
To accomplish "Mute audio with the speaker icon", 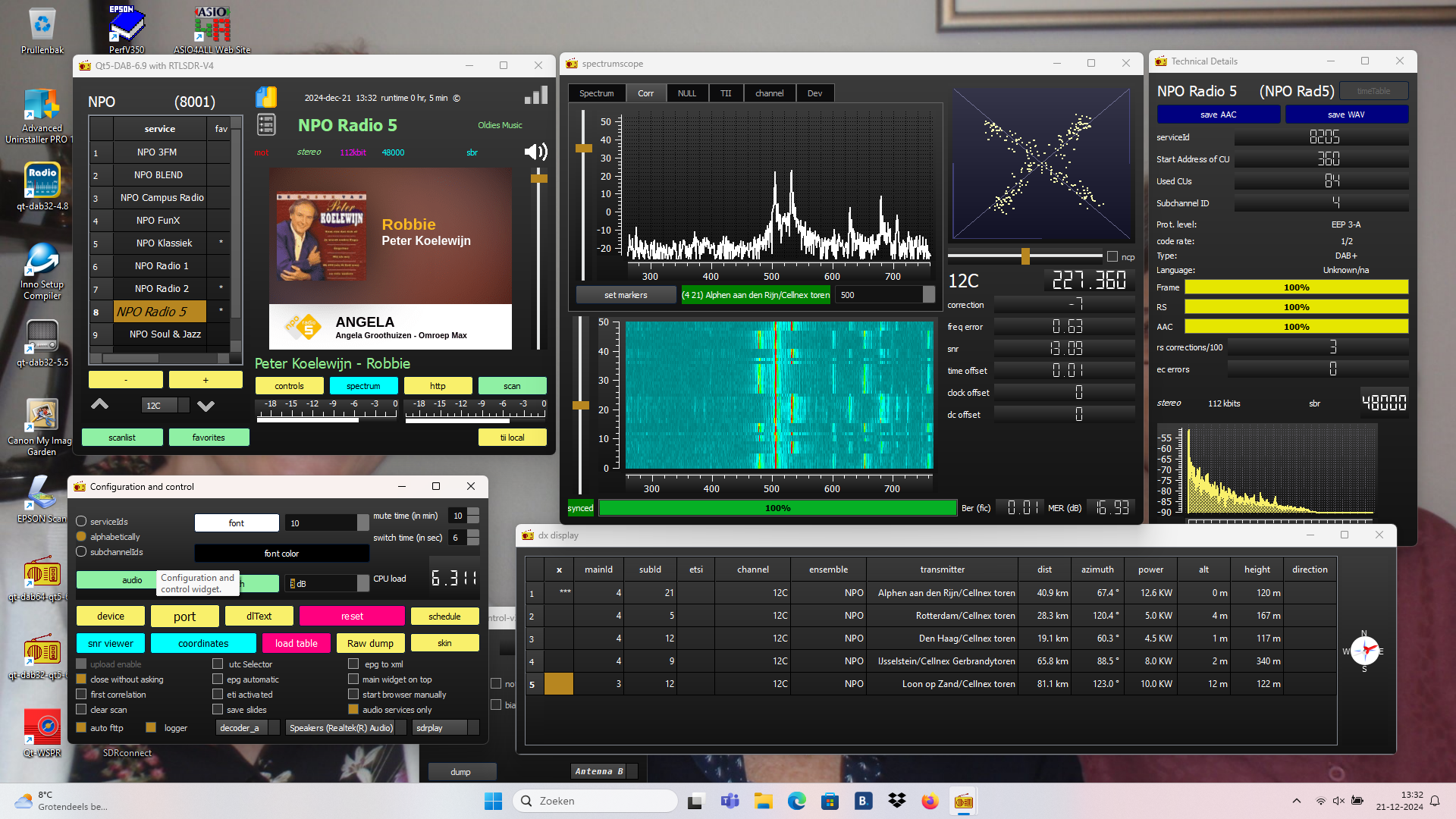I will coord(535,152).
